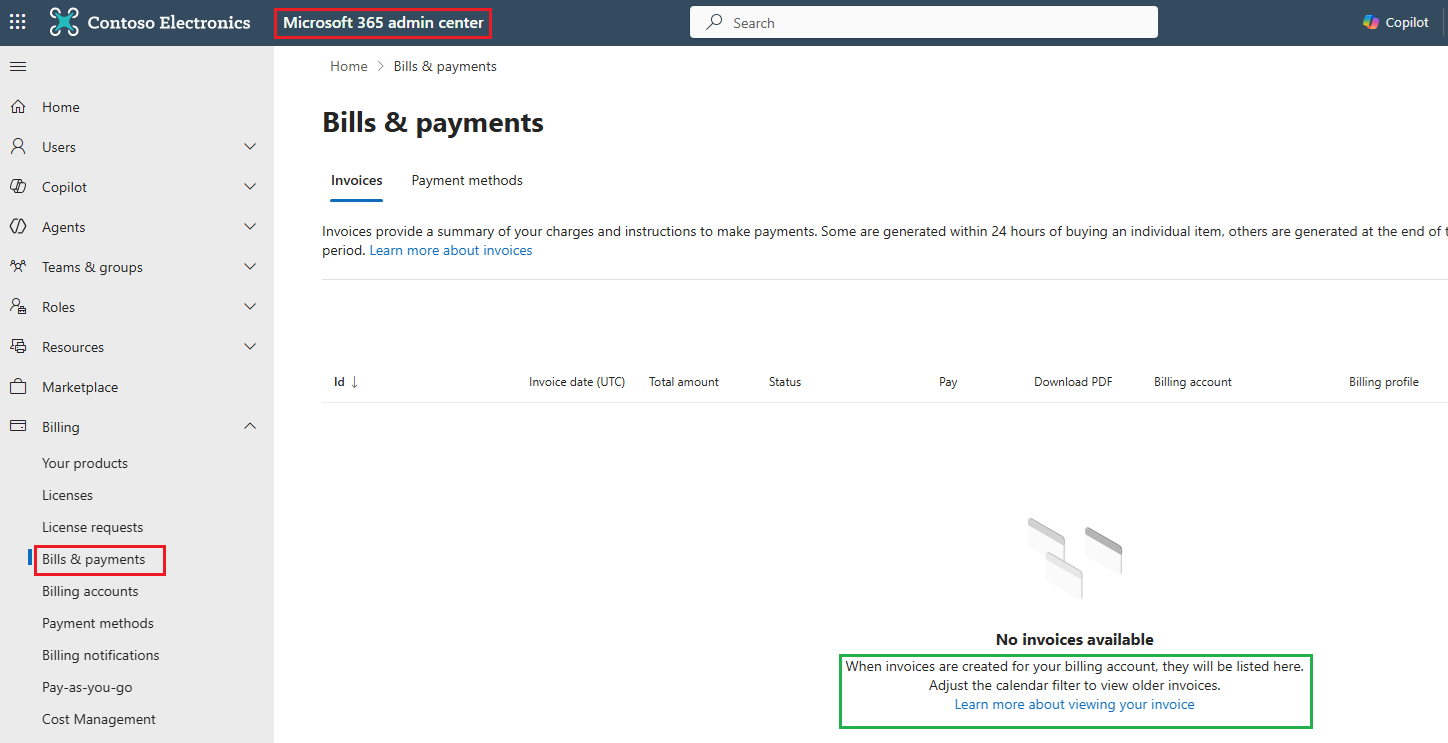This screenshot has width=1448, height=743.
Task: Click the Learn more about invoices link
Action: point(451,251)
